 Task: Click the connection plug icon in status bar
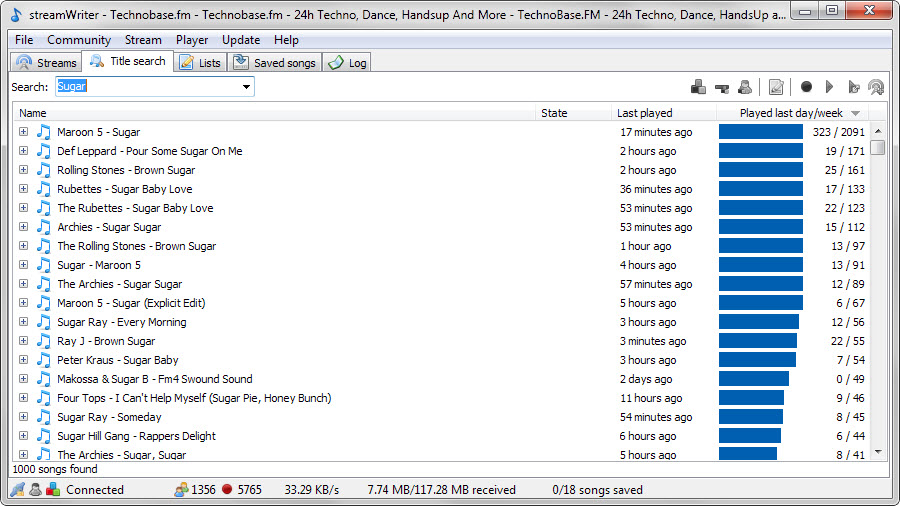pyautogui.click(x=17, y=489)
